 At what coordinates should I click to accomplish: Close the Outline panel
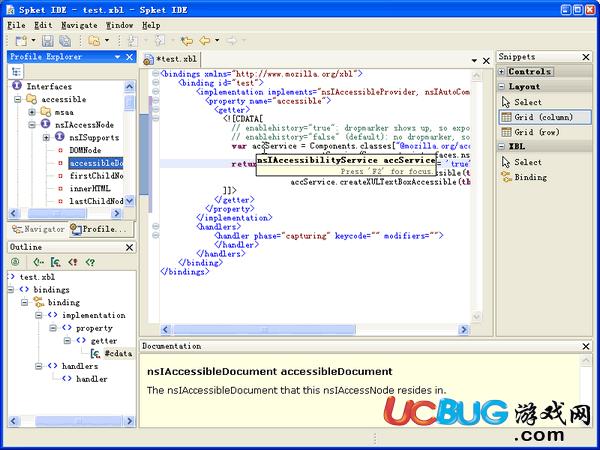tap(130, 247)
